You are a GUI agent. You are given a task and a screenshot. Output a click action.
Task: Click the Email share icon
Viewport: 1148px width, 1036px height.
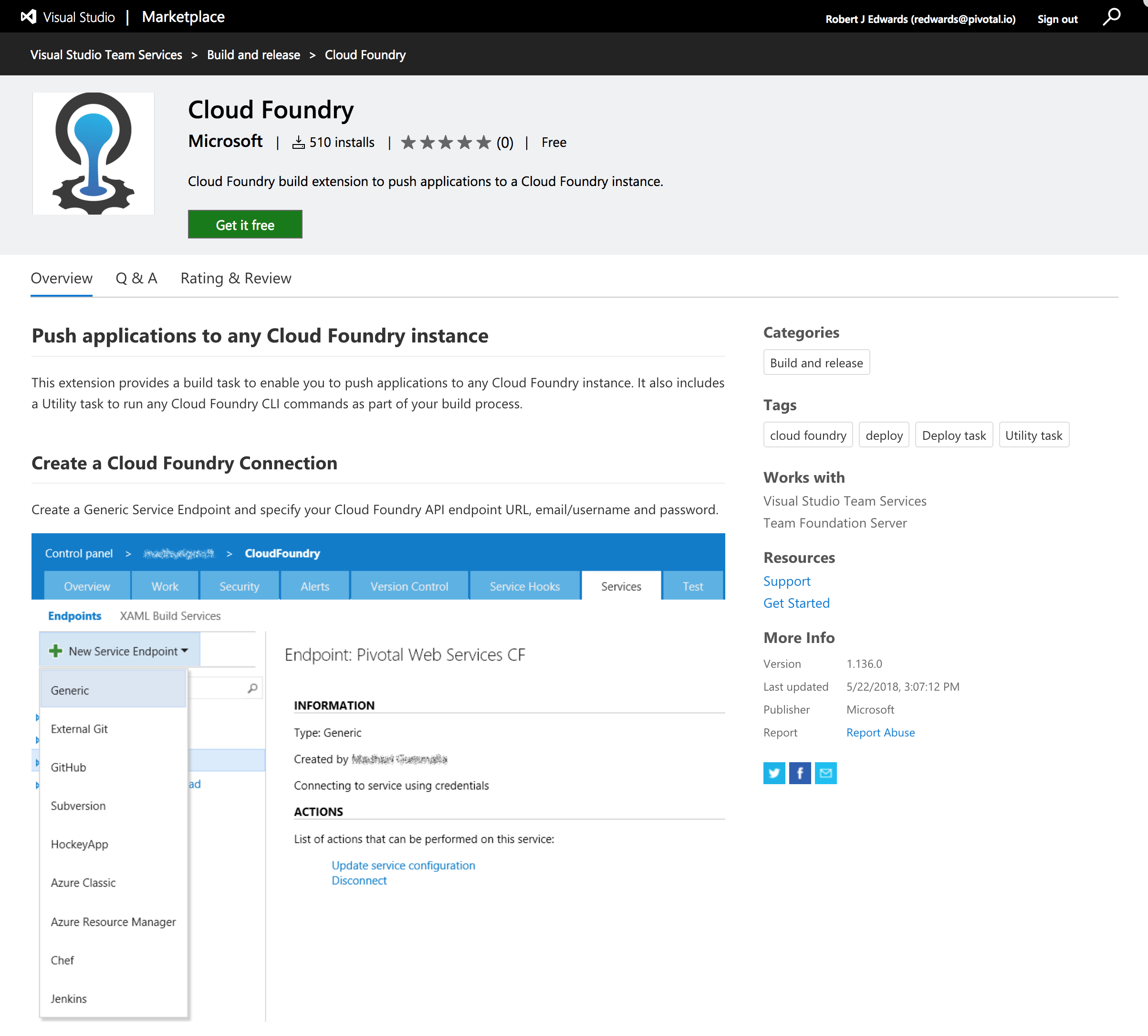tap(826, 772)
